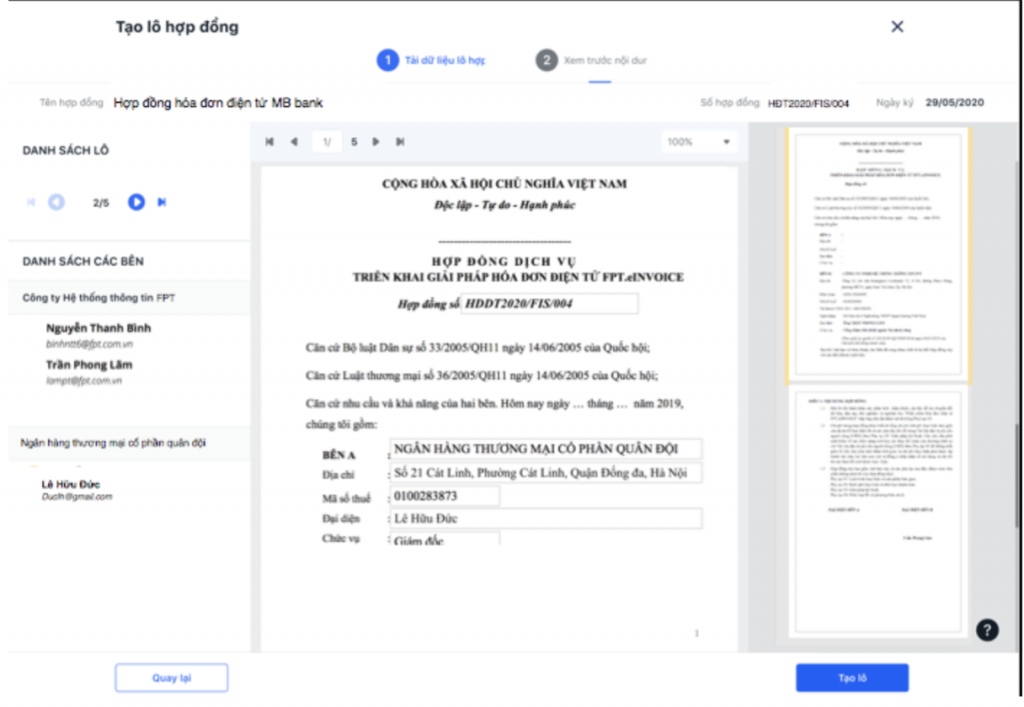This screenshot has width=1024, height=707.
Task: Click the 2/5 batch counter text
Action: point(101,203)
